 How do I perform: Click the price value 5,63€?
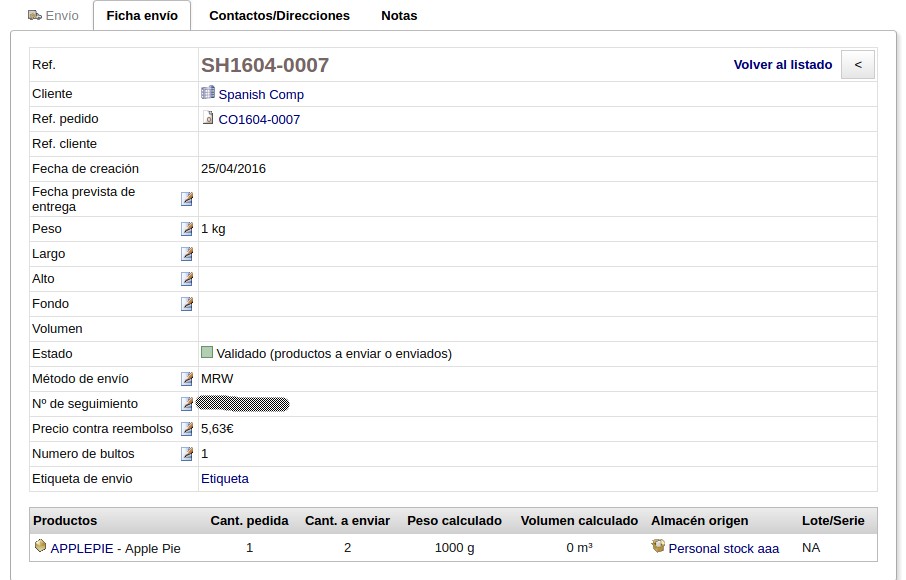[217, 429]
